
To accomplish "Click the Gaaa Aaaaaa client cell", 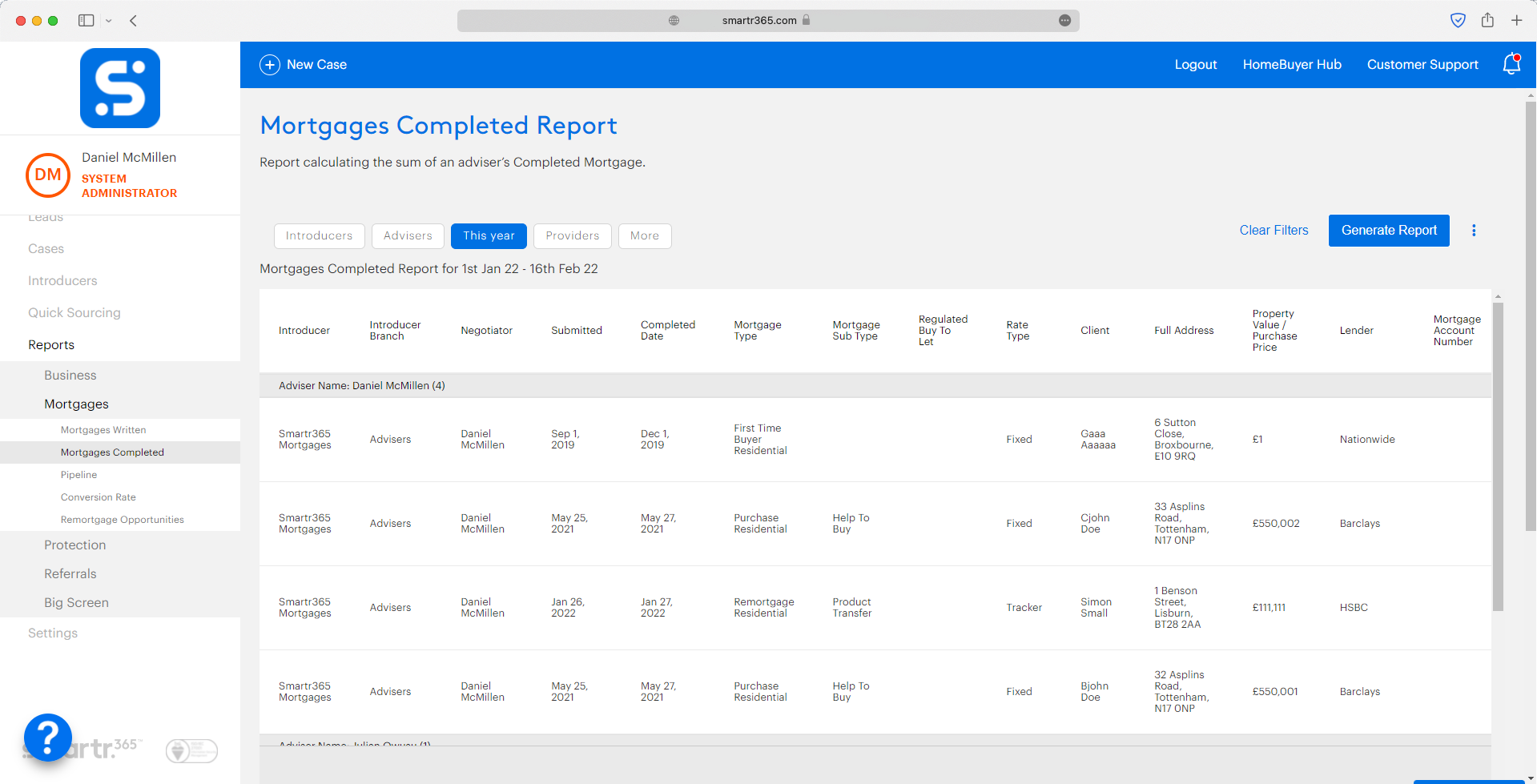I will coord(1097,440).
